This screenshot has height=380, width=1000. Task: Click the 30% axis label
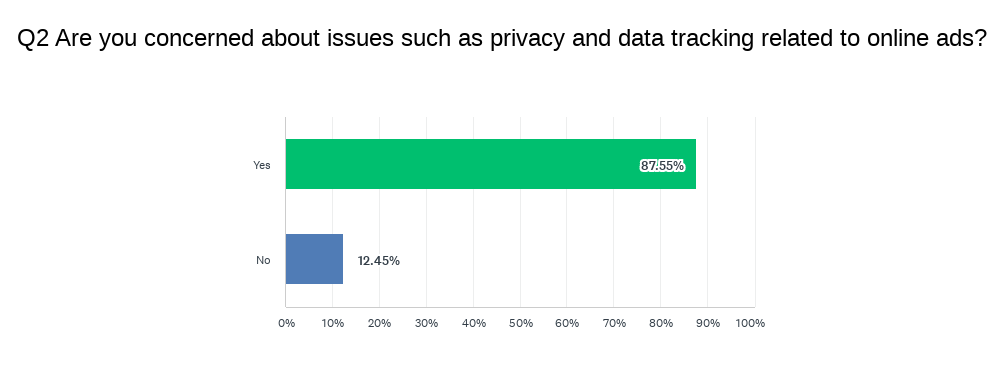(x=426, y=323)
